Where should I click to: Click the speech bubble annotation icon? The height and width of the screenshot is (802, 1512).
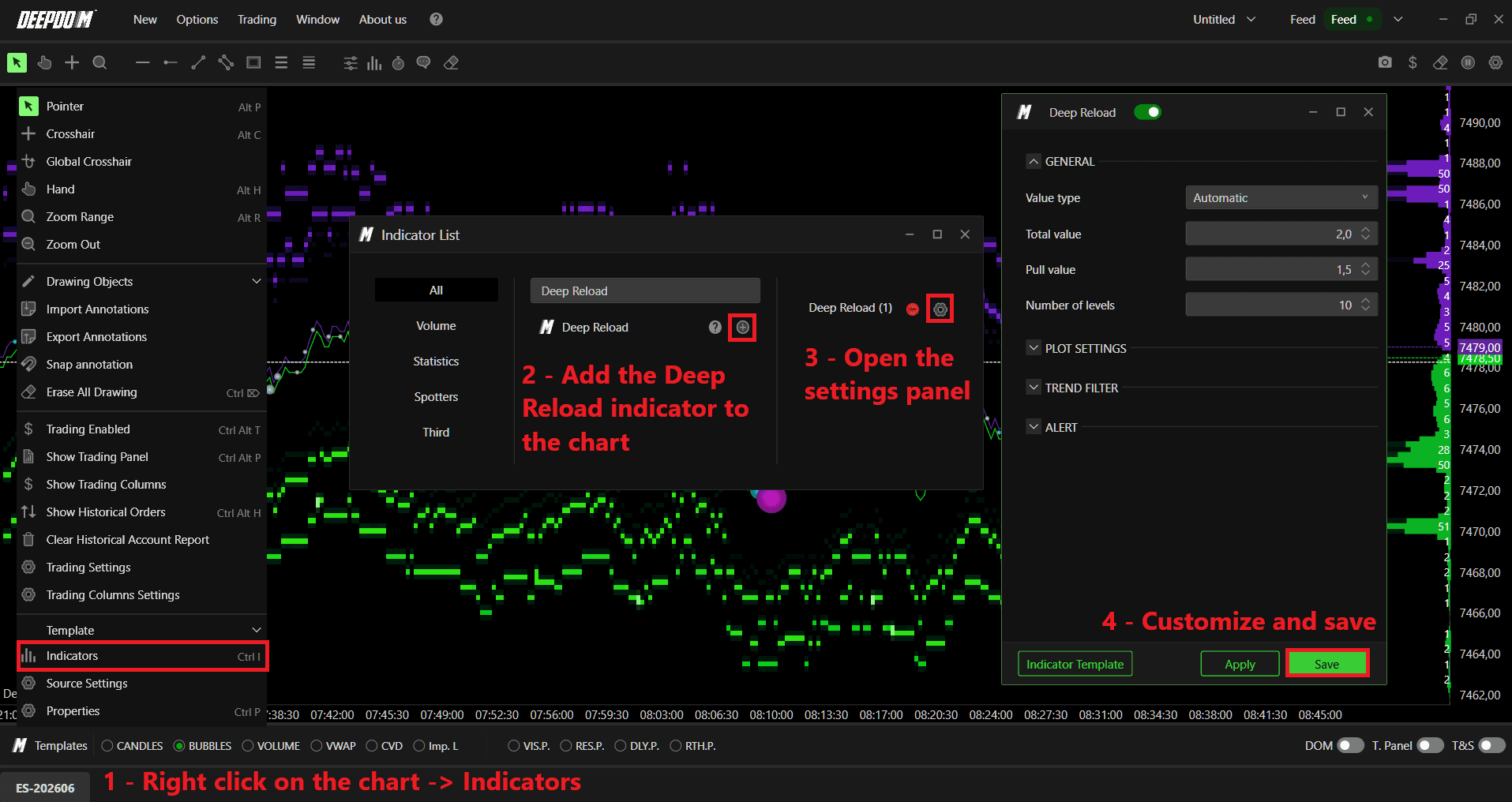coord(424,62)
